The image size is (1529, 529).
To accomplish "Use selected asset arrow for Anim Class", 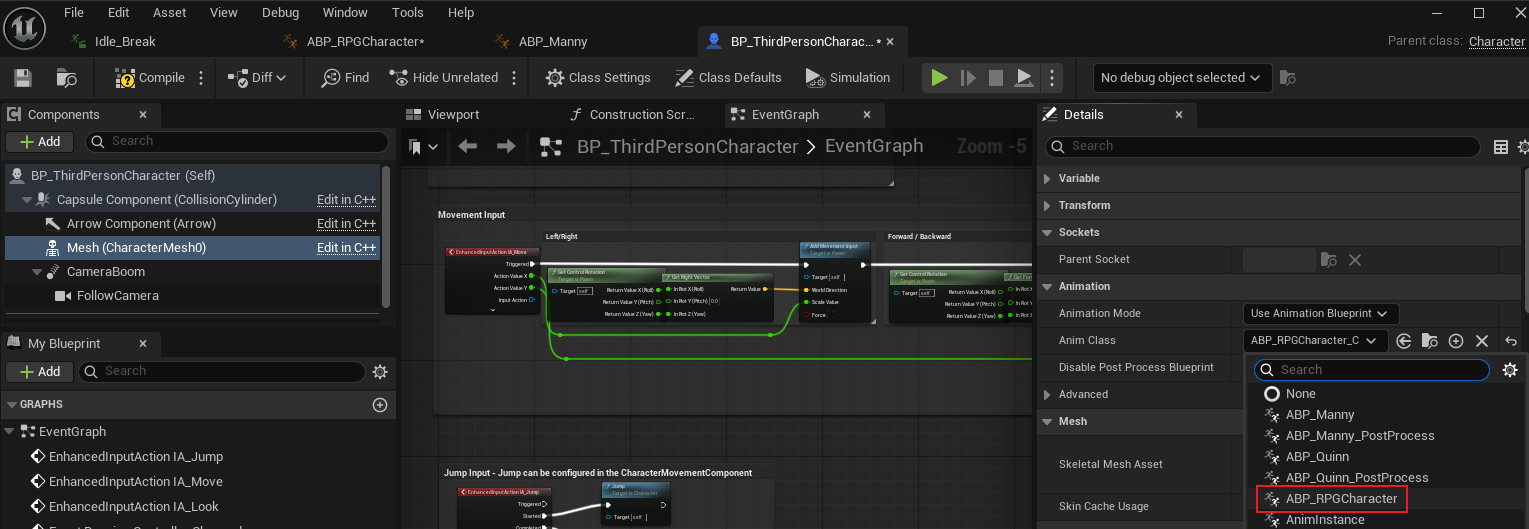I will coord(1404,341).
